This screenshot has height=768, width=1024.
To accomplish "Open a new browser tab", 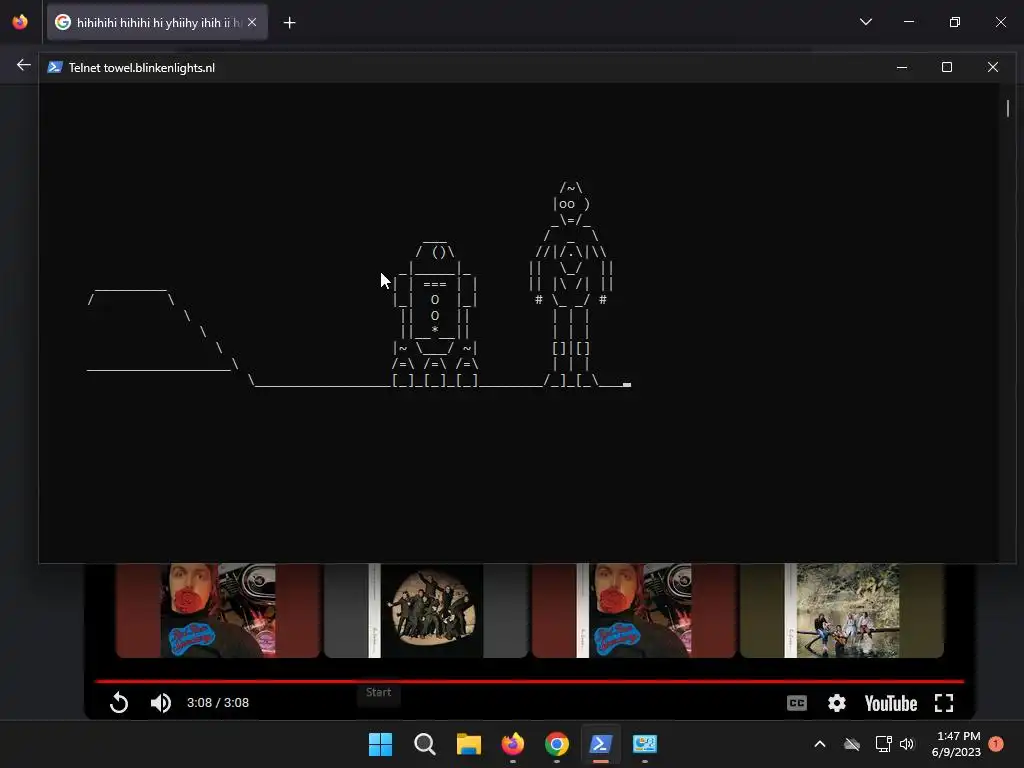I will click(289, 23).
